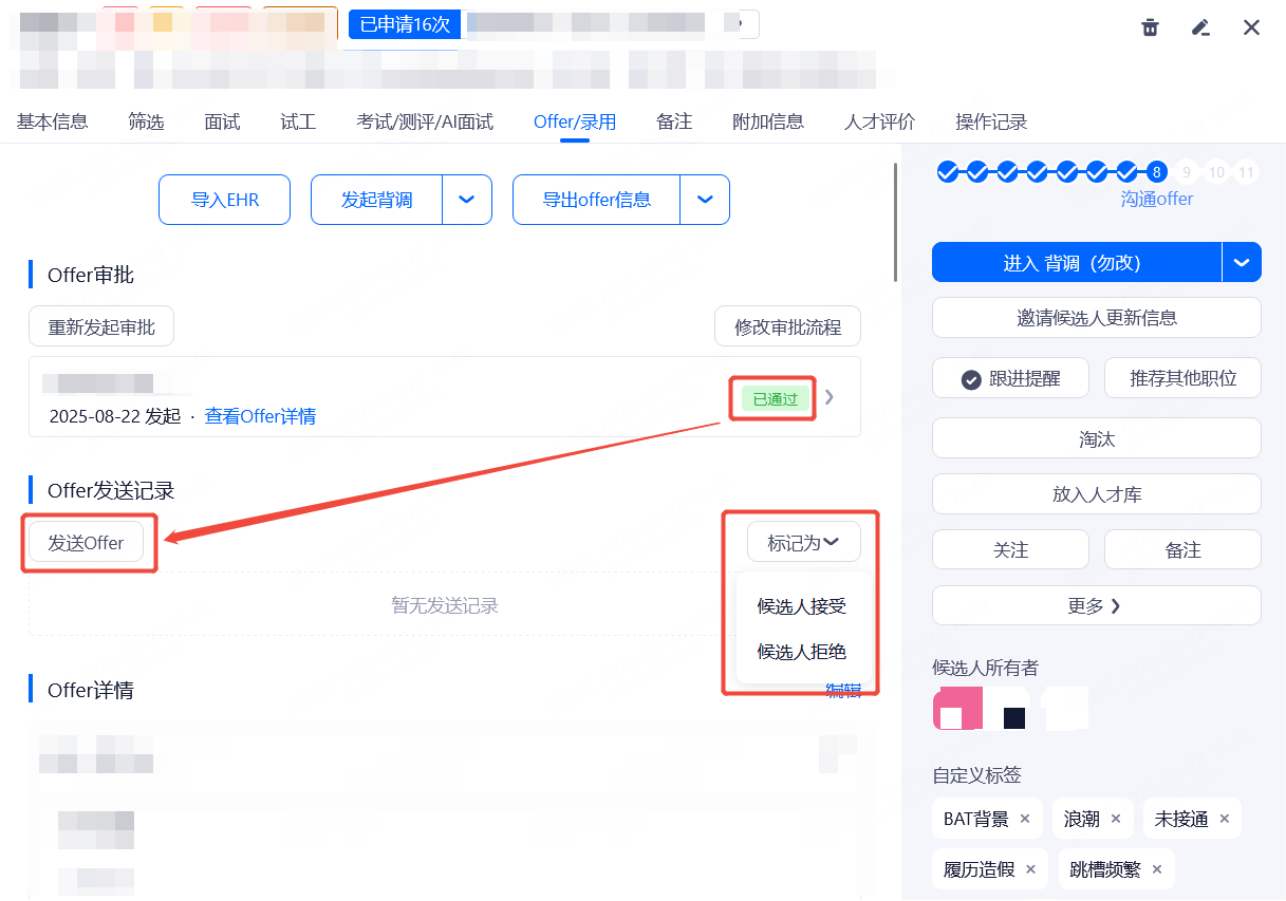Open the 查看Offer详情 link
Image resolution: width=1286 pixels, height=901 pixels.
[x=260, y=416]
